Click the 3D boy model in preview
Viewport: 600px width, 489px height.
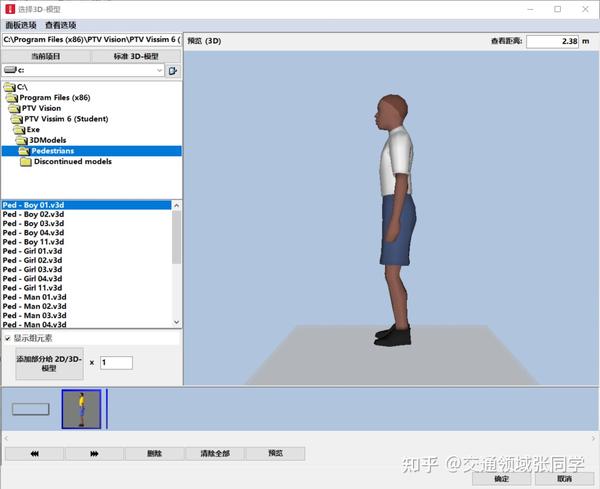click(x=396, y=220)
